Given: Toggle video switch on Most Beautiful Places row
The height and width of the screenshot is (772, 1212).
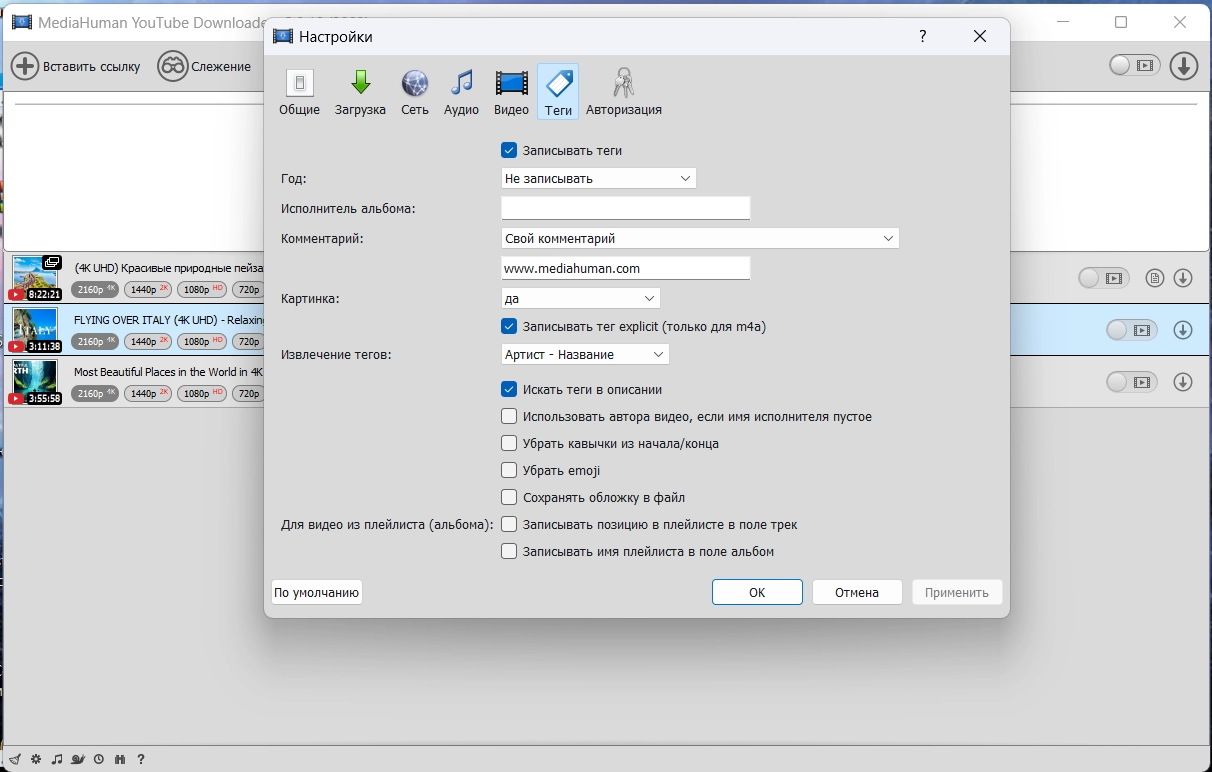Looking at the screenshot, I should pyautogui.click(x=1131, y=382).
